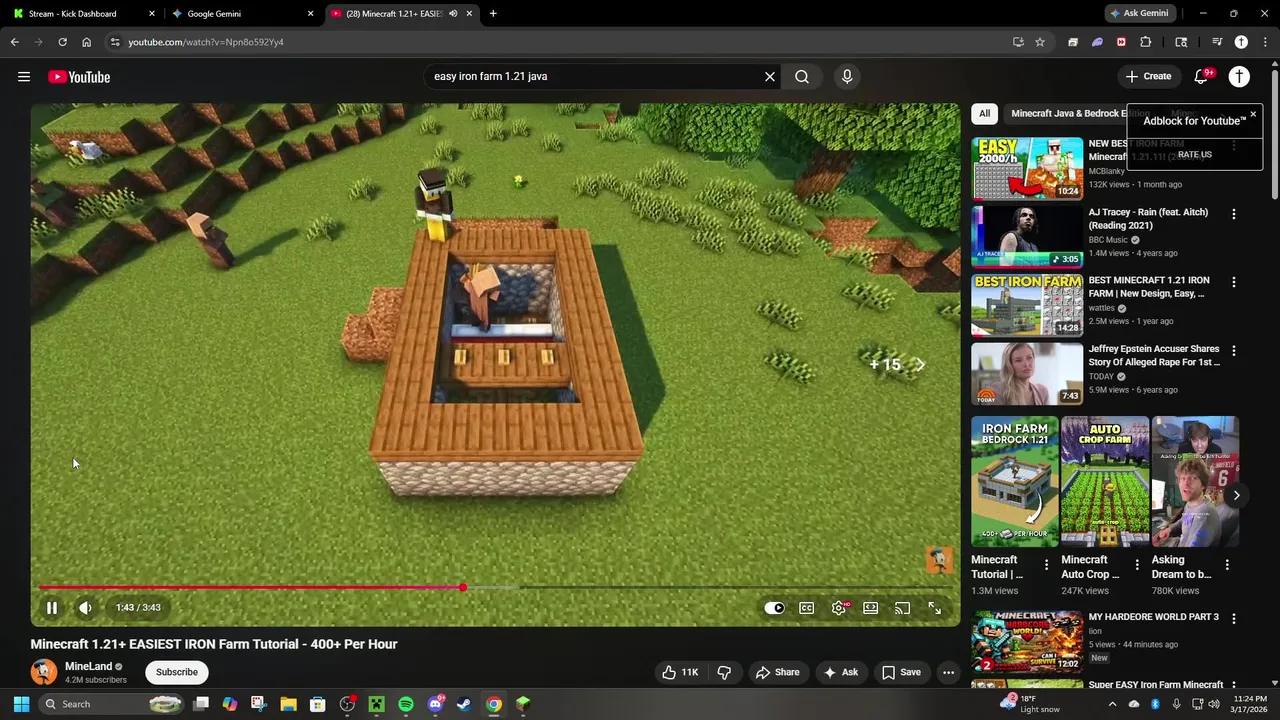
Task: Close the Minecraft 1.21+ EASIEST browser tab
Action: (x=469, y=14)
